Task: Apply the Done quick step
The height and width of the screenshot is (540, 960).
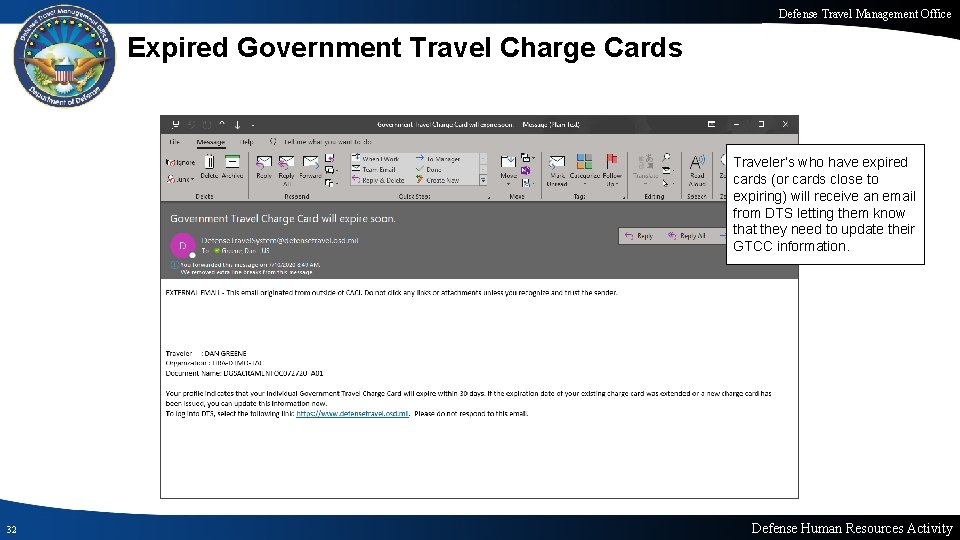Action: click(429, 170)
